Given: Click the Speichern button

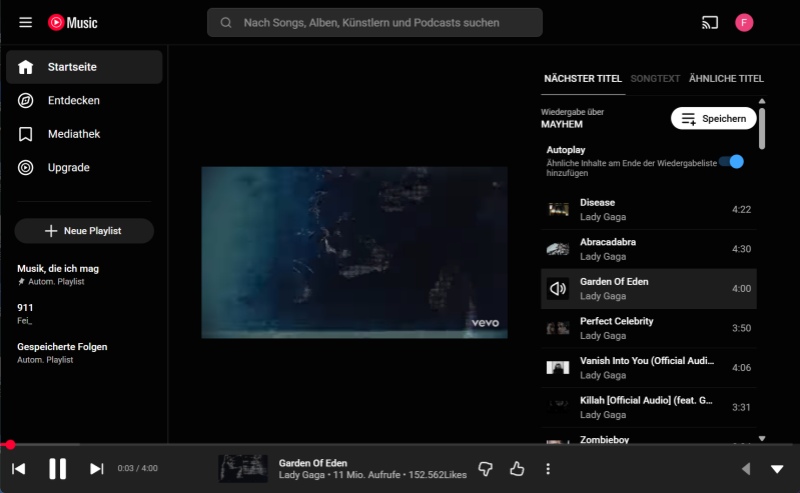Looking at the screenshot, I should pyautogui.click(x=713, y=118).
